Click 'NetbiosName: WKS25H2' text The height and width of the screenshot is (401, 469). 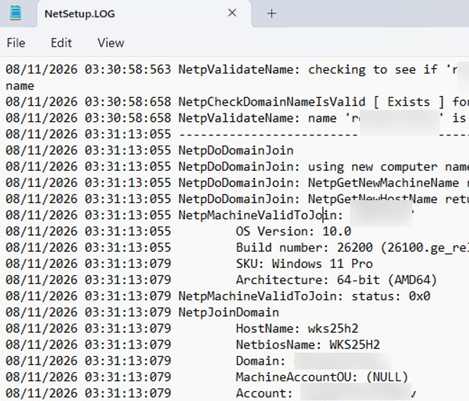point(308,344)
